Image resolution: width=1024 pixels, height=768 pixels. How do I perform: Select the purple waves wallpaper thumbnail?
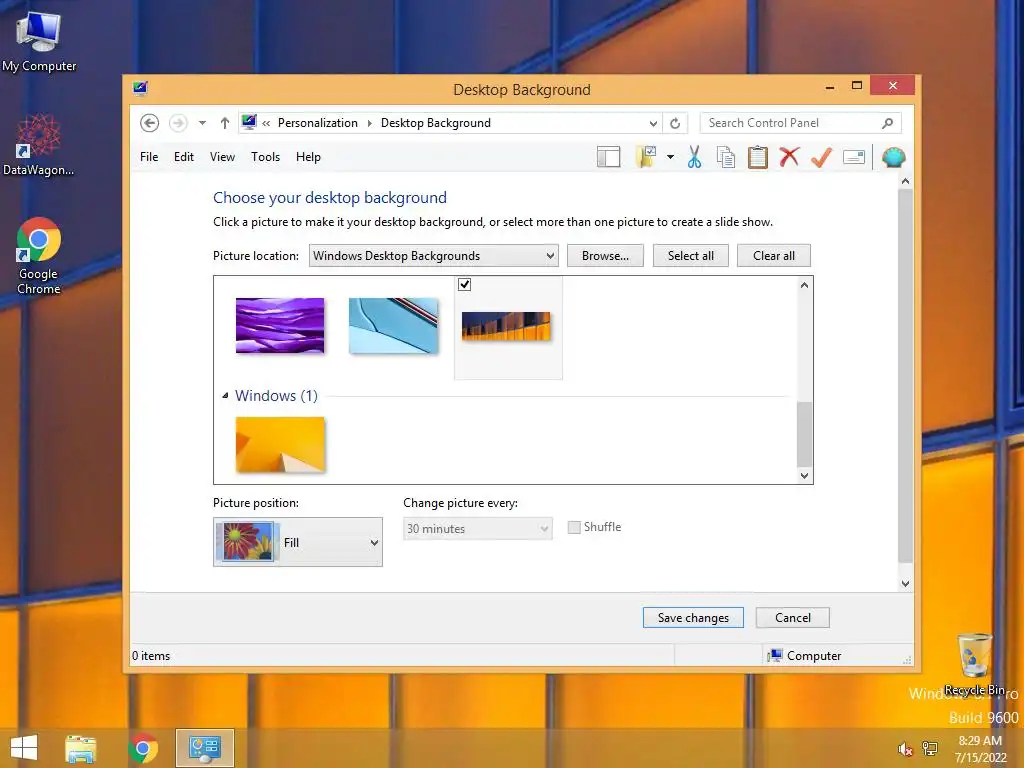pos(280,325)
